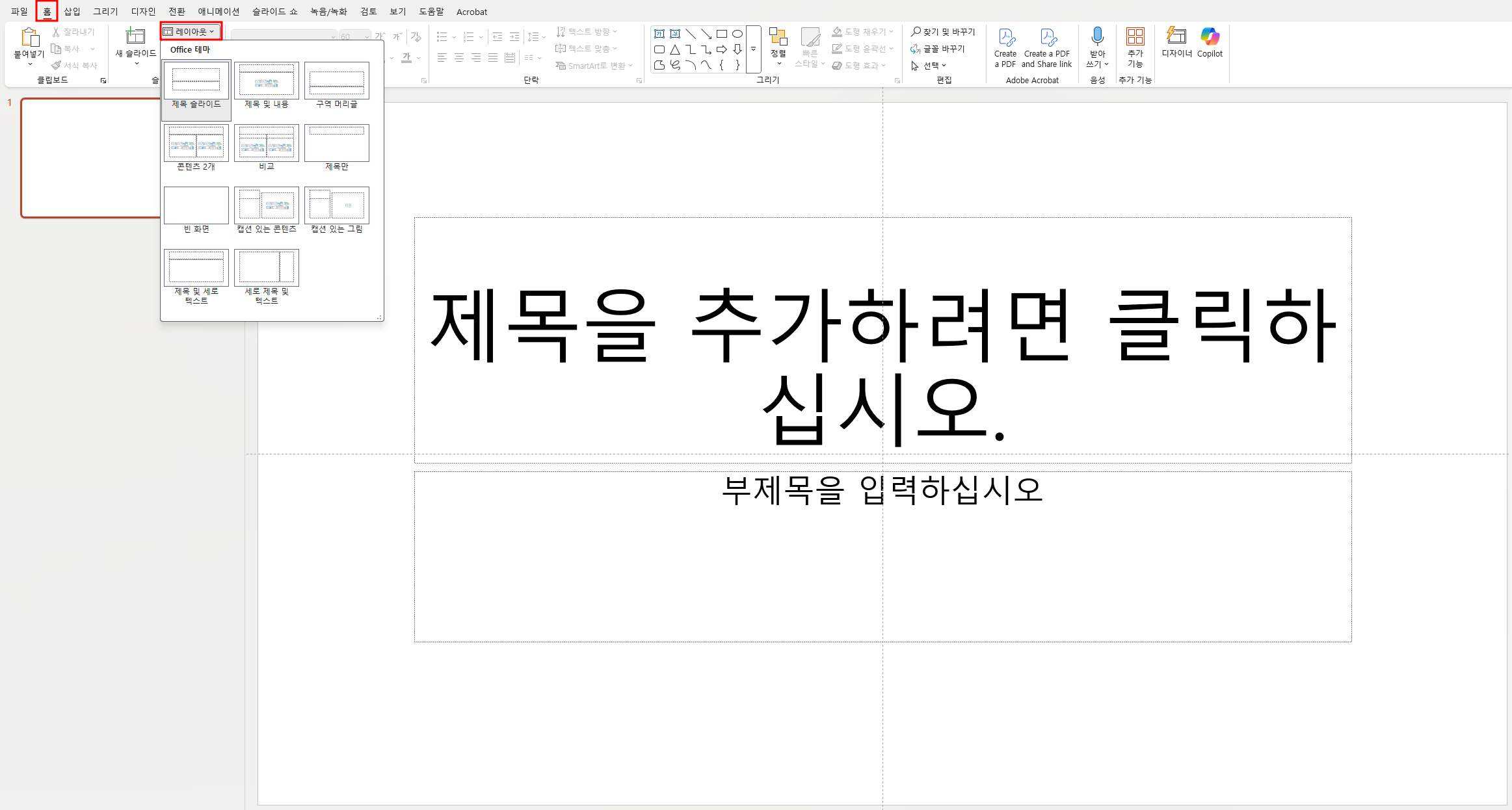Click the Paste (붙여넣기) clipboard icon

pos(29,38)
